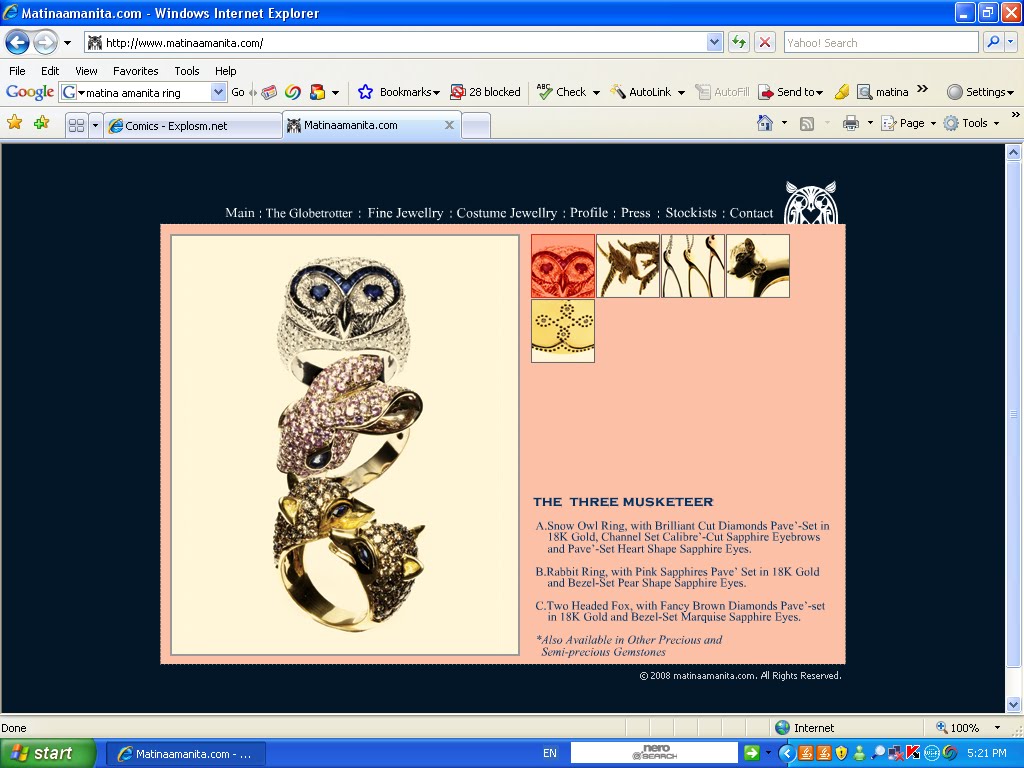
Task: Click the Google toolbar logo
Action: 30,92
